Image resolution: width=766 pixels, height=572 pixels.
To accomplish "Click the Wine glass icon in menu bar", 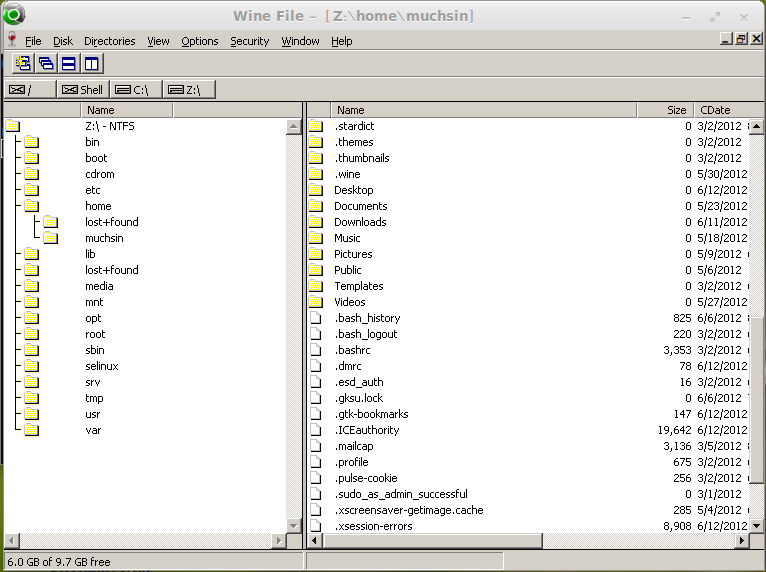I will click(x=12, y=40).
